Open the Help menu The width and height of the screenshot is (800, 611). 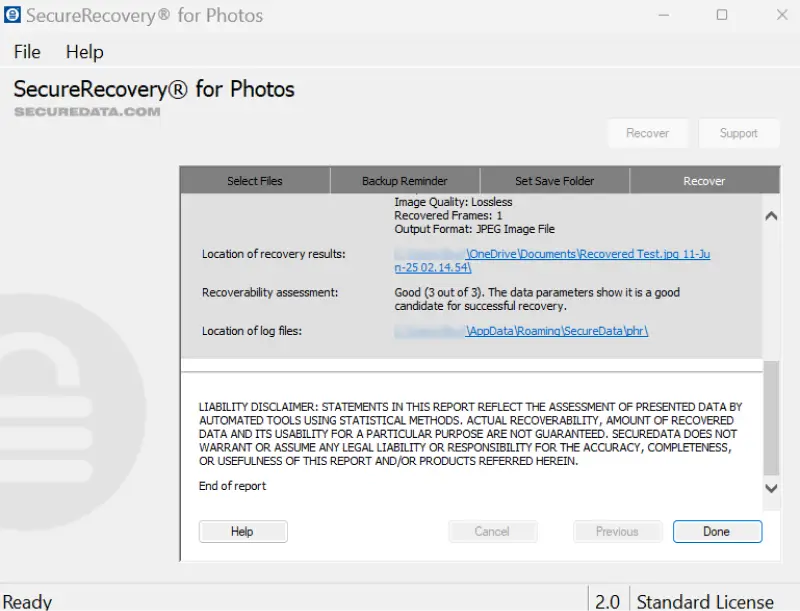(x=85, y=52)
